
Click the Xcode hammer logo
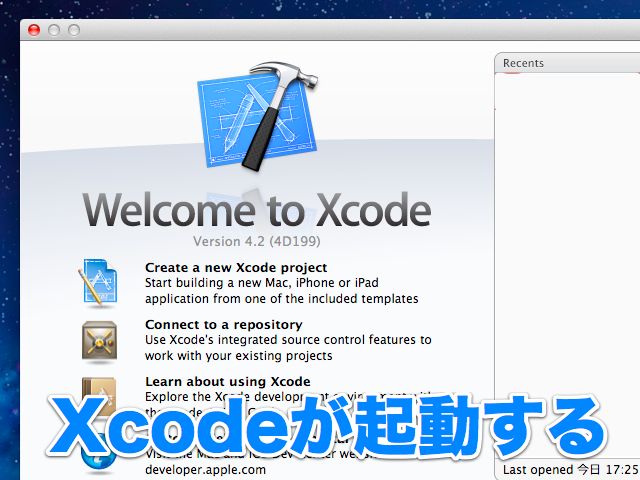coord(258,116)
